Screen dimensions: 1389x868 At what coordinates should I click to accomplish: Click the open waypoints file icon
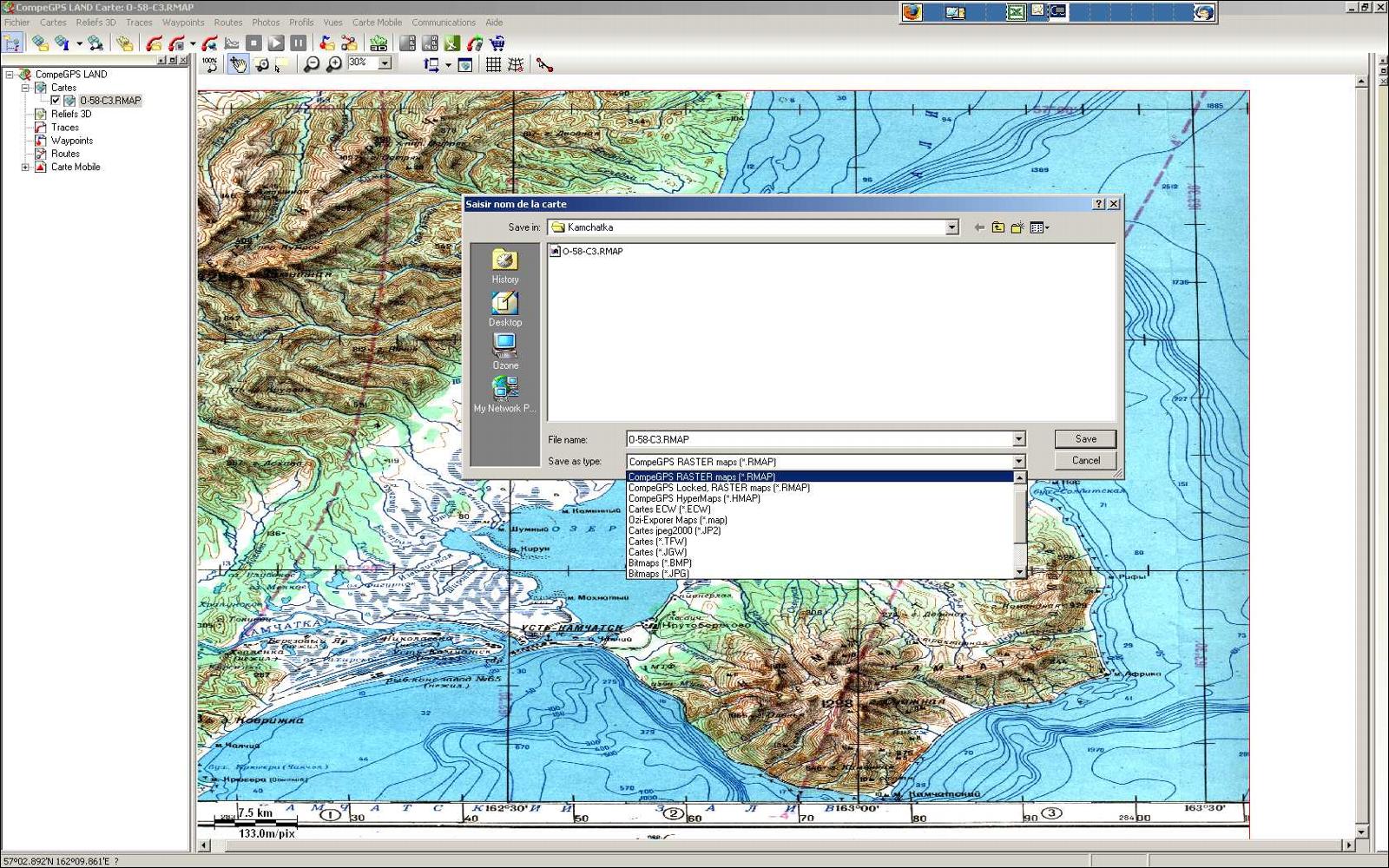[327, 43]
